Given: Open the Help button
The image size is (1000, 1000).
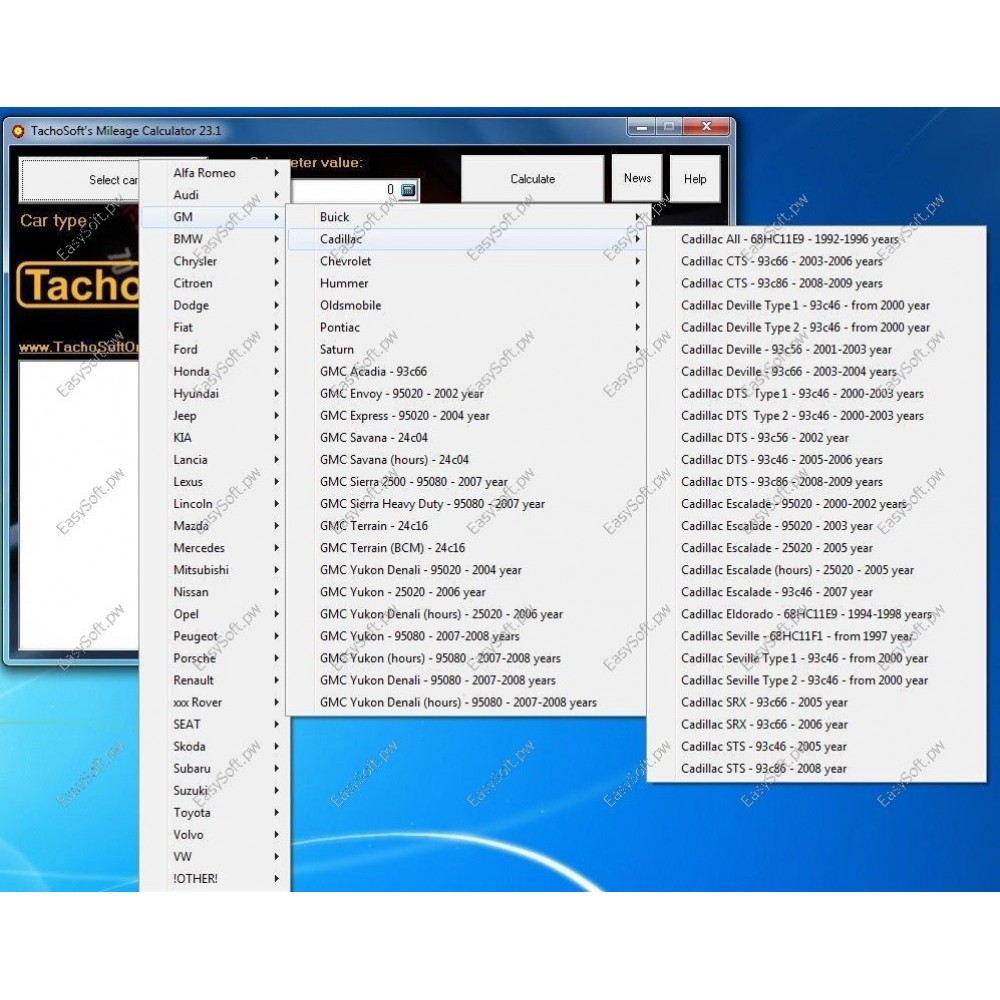Looking at the screenshot, I should [x=695, y=179].
